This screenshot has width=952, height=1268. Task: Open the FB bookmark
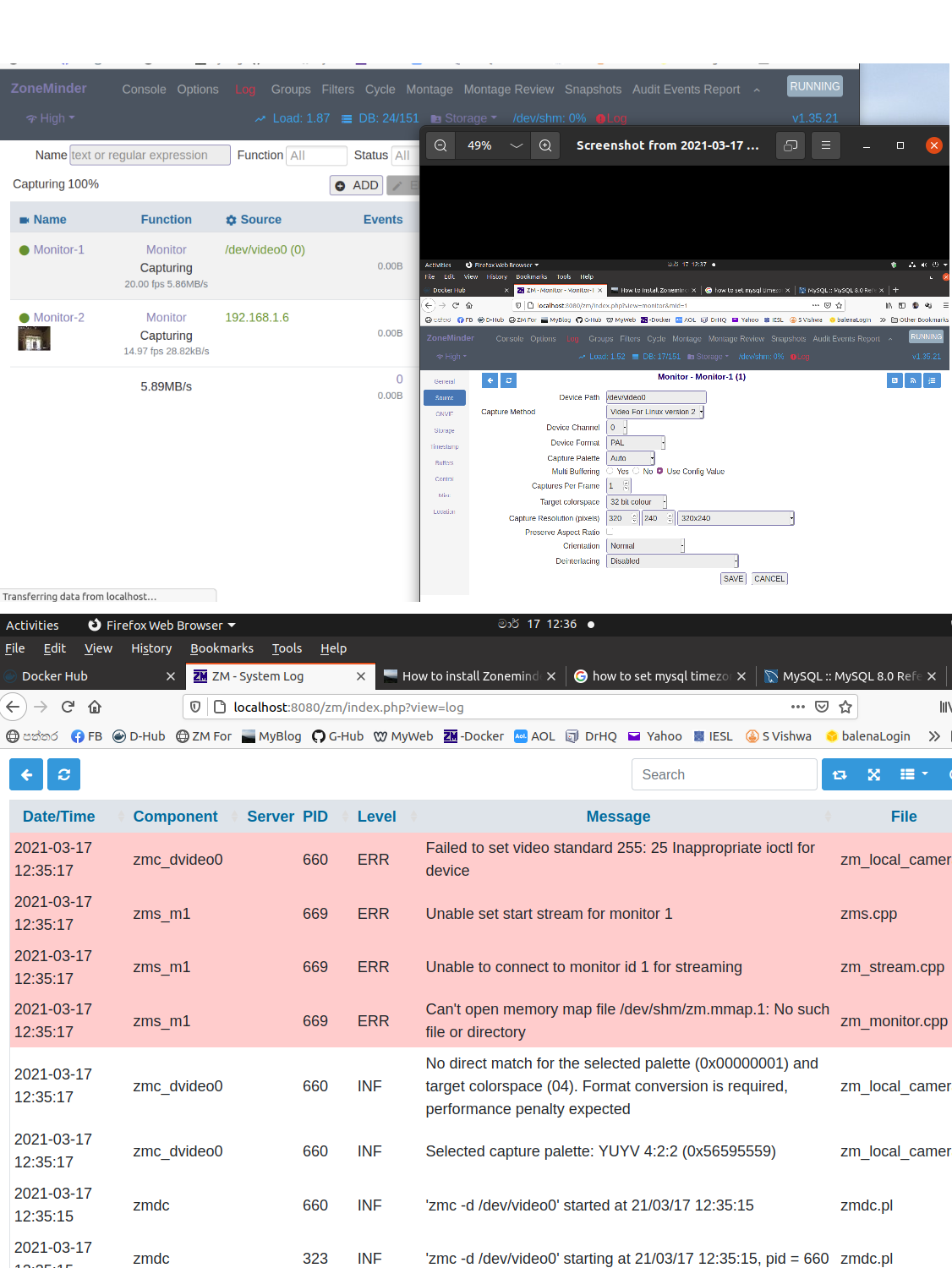pyautogui.click(x=87, y=736)
